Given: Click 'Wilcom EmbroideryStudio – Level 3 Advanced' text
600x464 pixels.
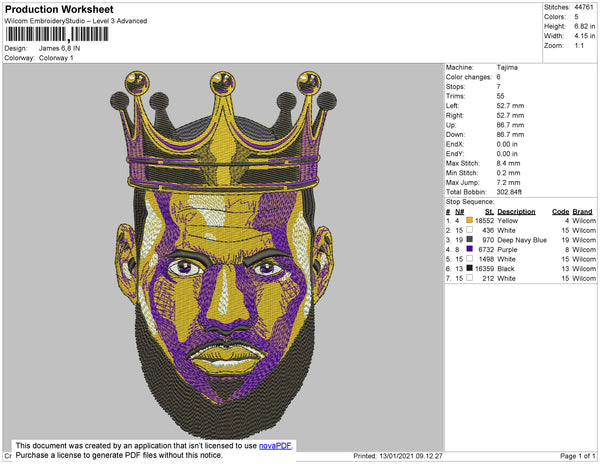Looking at the screenshot, I should [76, 21].
